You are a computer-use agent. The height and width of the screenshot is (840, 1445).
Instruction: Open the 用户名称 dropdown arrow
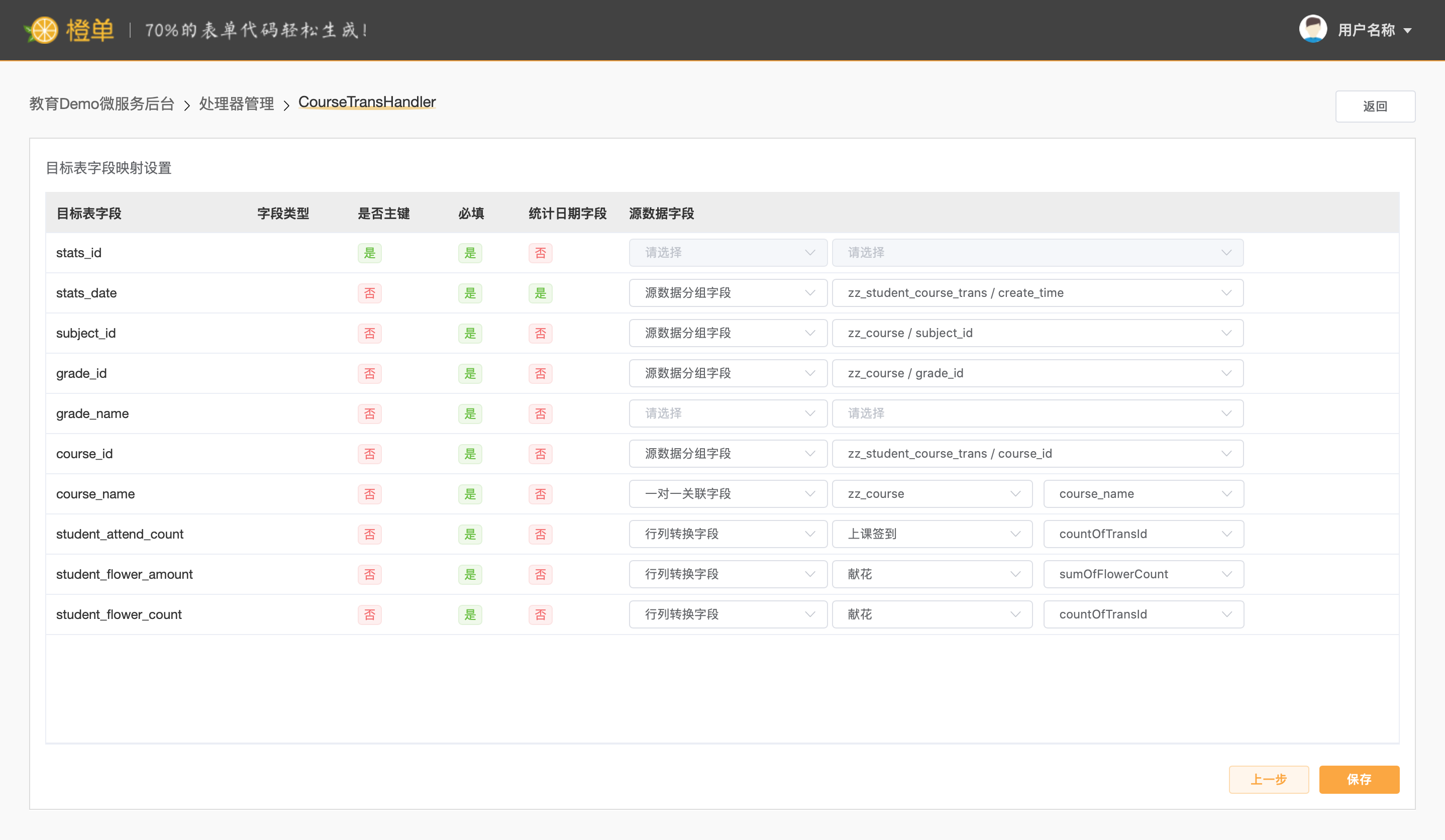[1408, 30]
